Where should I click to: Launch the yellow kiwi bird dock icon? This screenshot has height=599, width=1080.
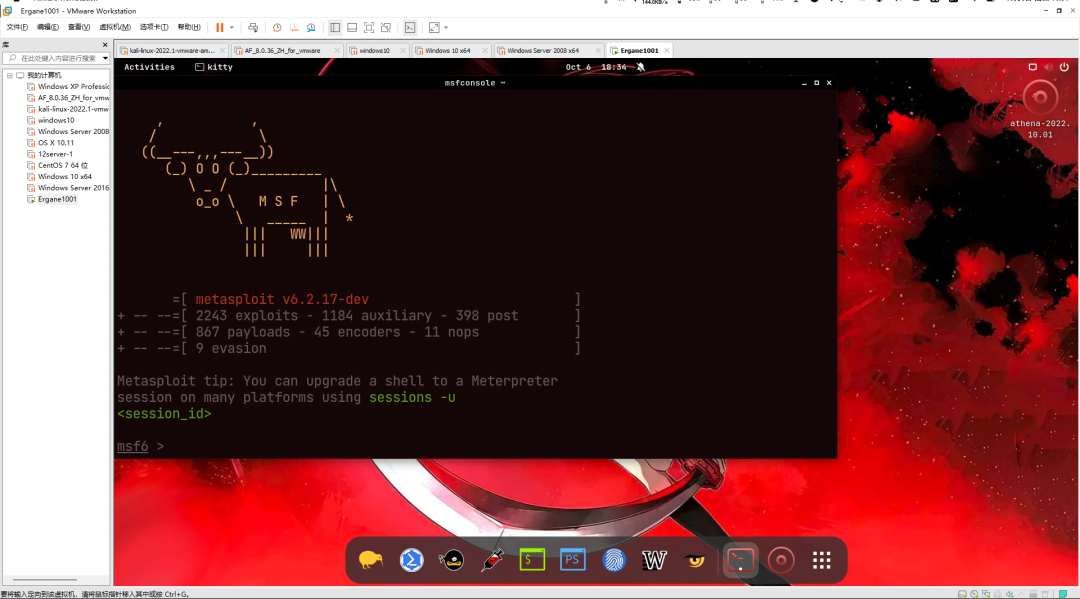tap(371, 560)
